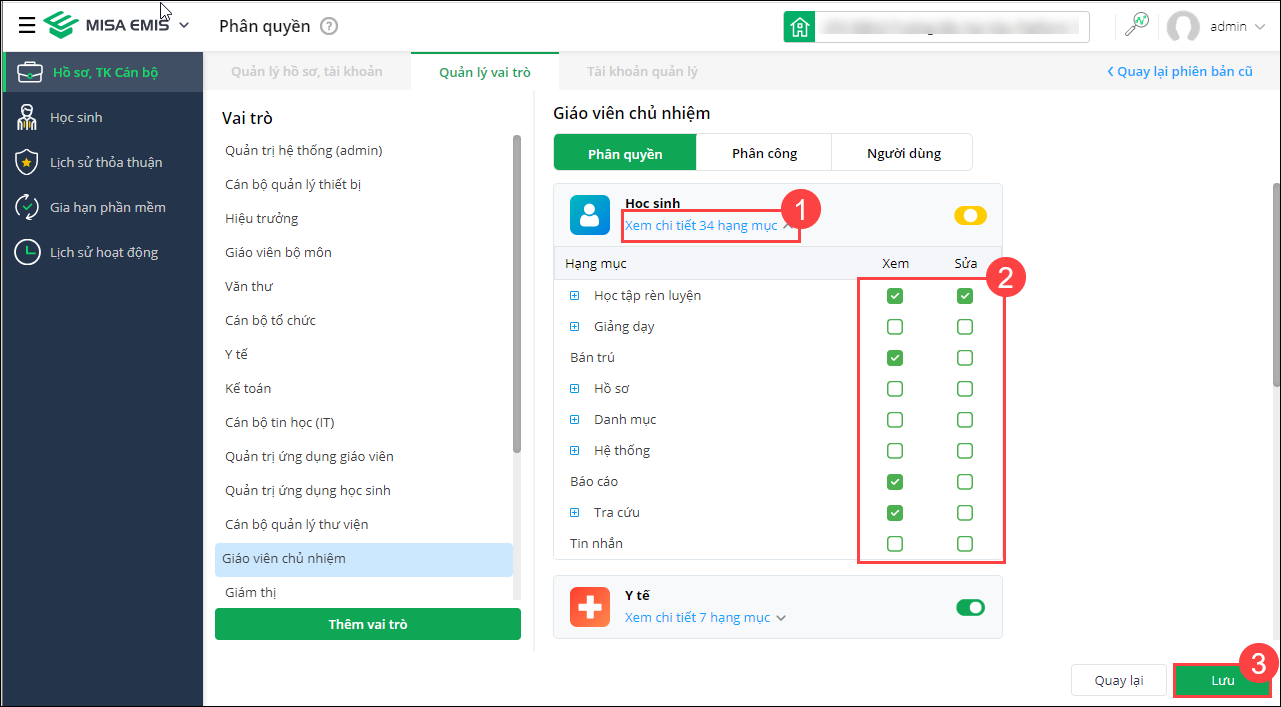The height and width of the screenshot is (707, 1281).
Task: Click the MISA EMIS logo
Action: click(x=108, y=26)
